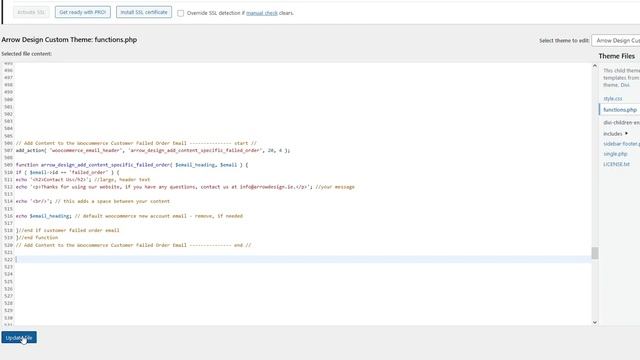Open the sidebar-footer file in the theme list
640x360 pixels.
[621, 144]
